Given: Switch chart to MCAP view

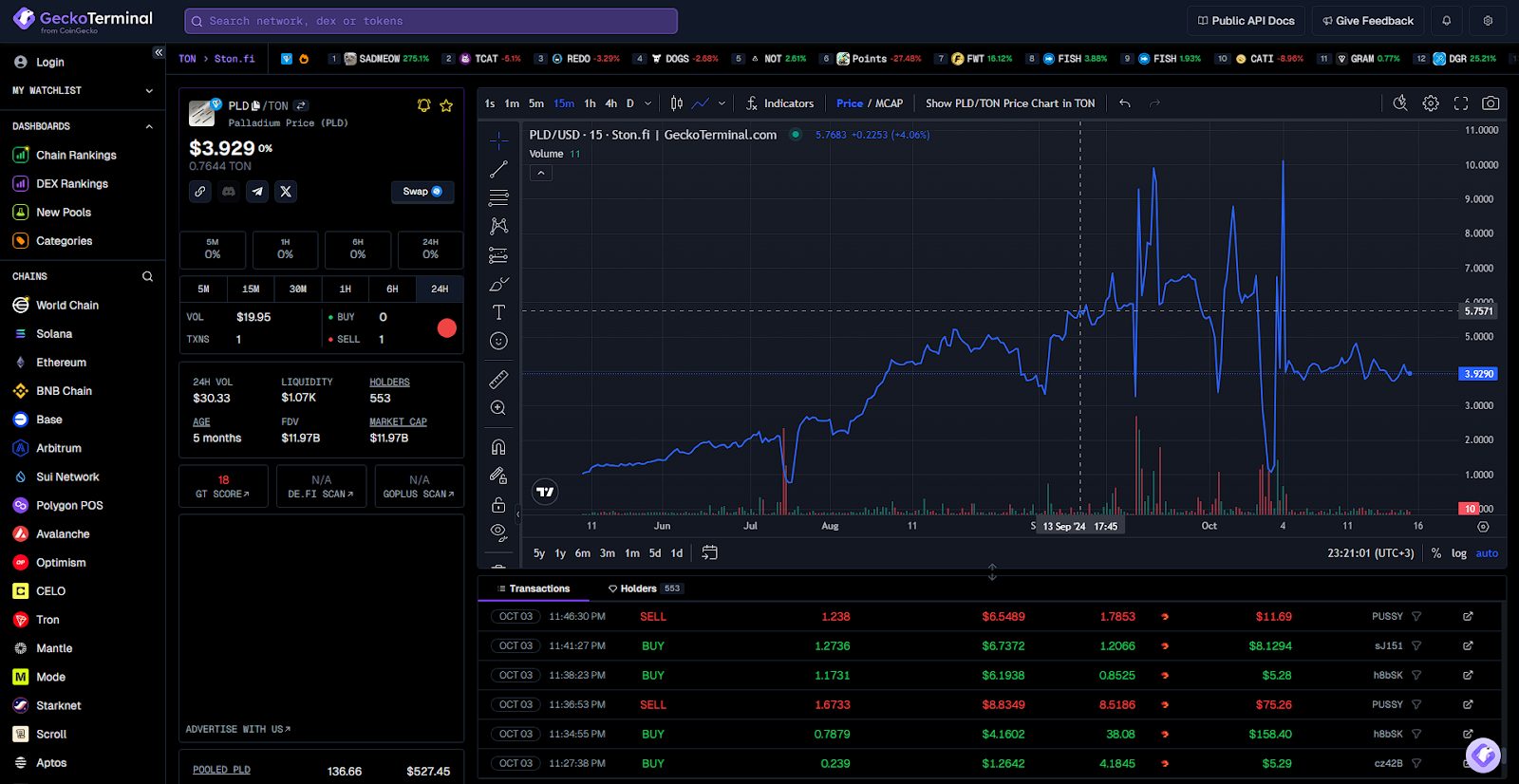Looking at the screenshot, I should coord(890,103).
